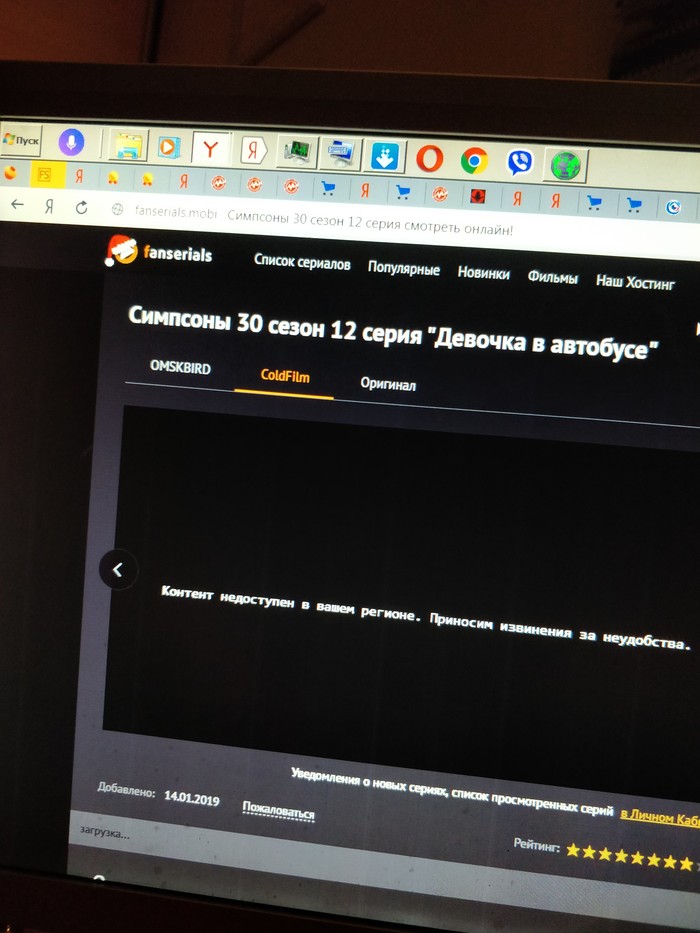
Task: Switch to the OMSKBIRD voice-over tab
Action: click(x=180, y=368)
